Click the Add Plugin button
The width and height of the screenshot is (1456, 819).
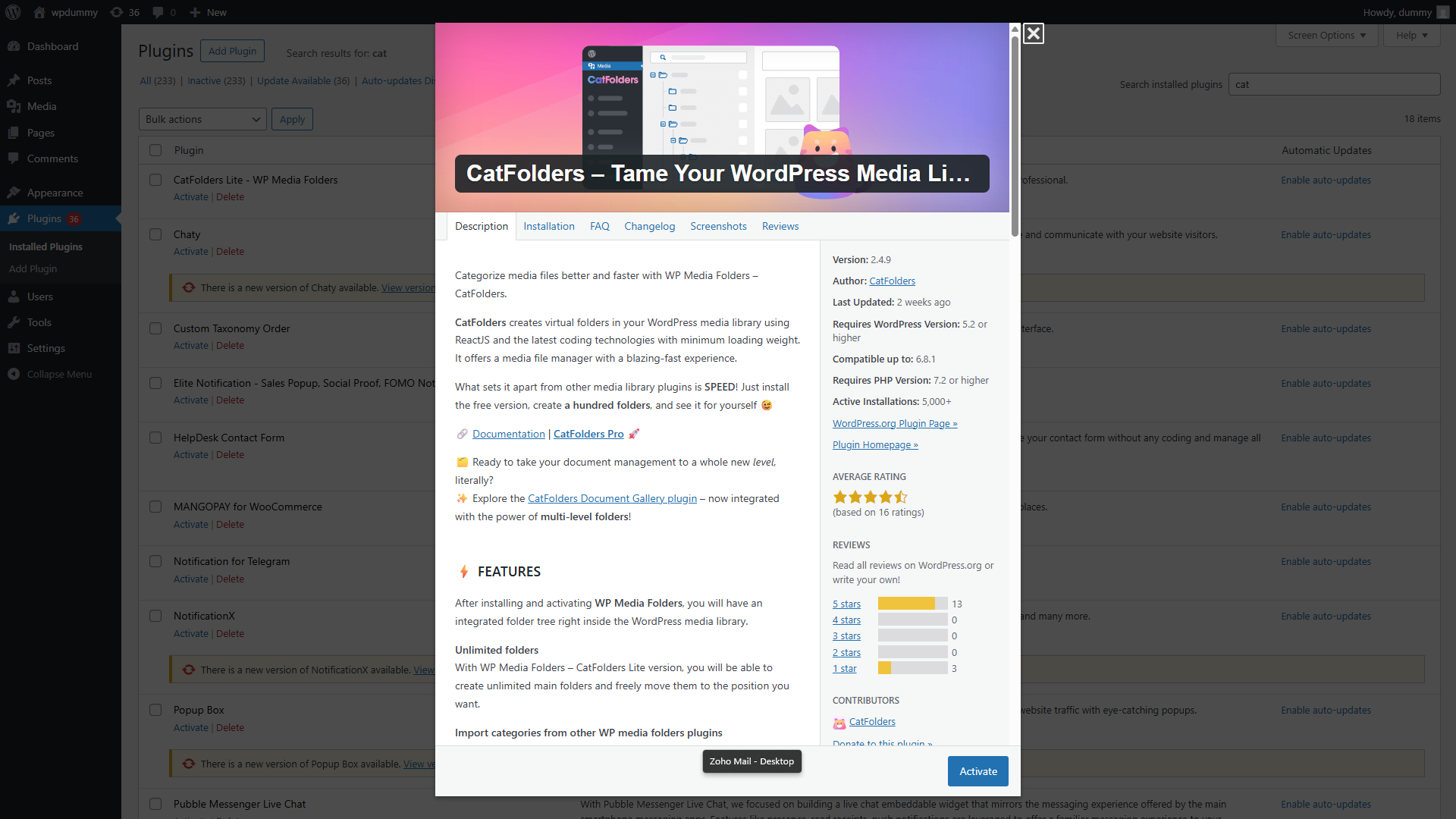pyautogui.click(x=233, y=51)
